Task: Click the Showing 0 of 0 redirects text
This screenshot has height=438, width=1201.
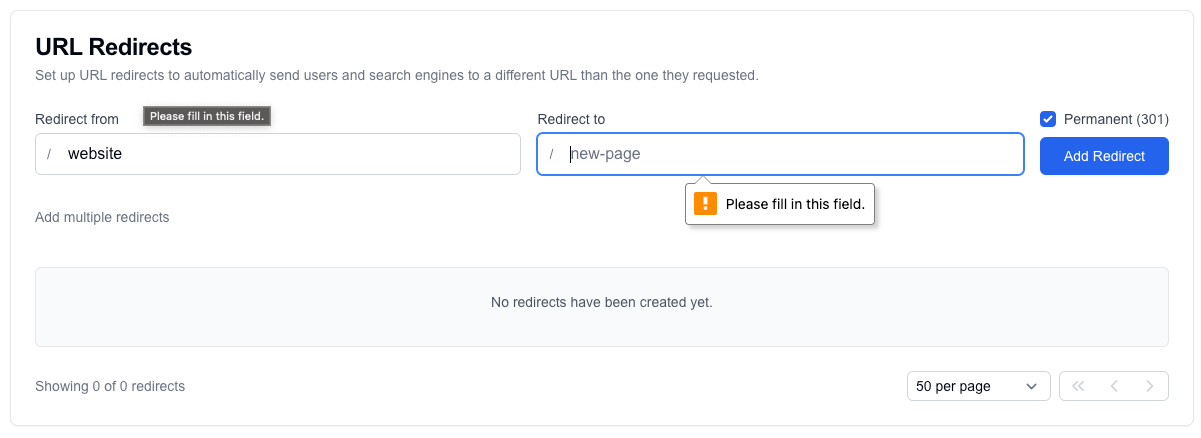Action: click(x=110, y=386)
